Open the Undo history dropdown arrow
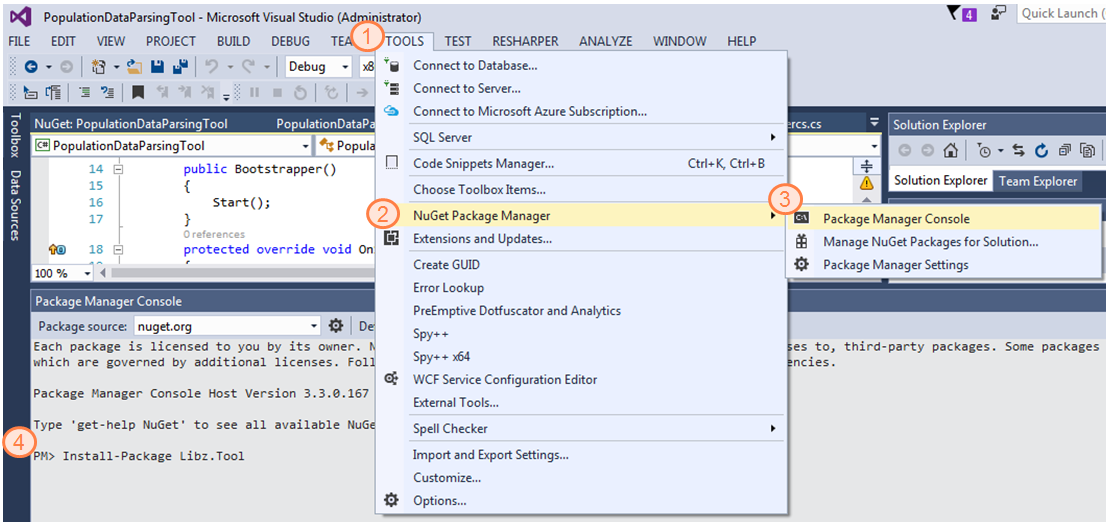The height and width of the screenshot is (522, 1106). coord(229,67)
